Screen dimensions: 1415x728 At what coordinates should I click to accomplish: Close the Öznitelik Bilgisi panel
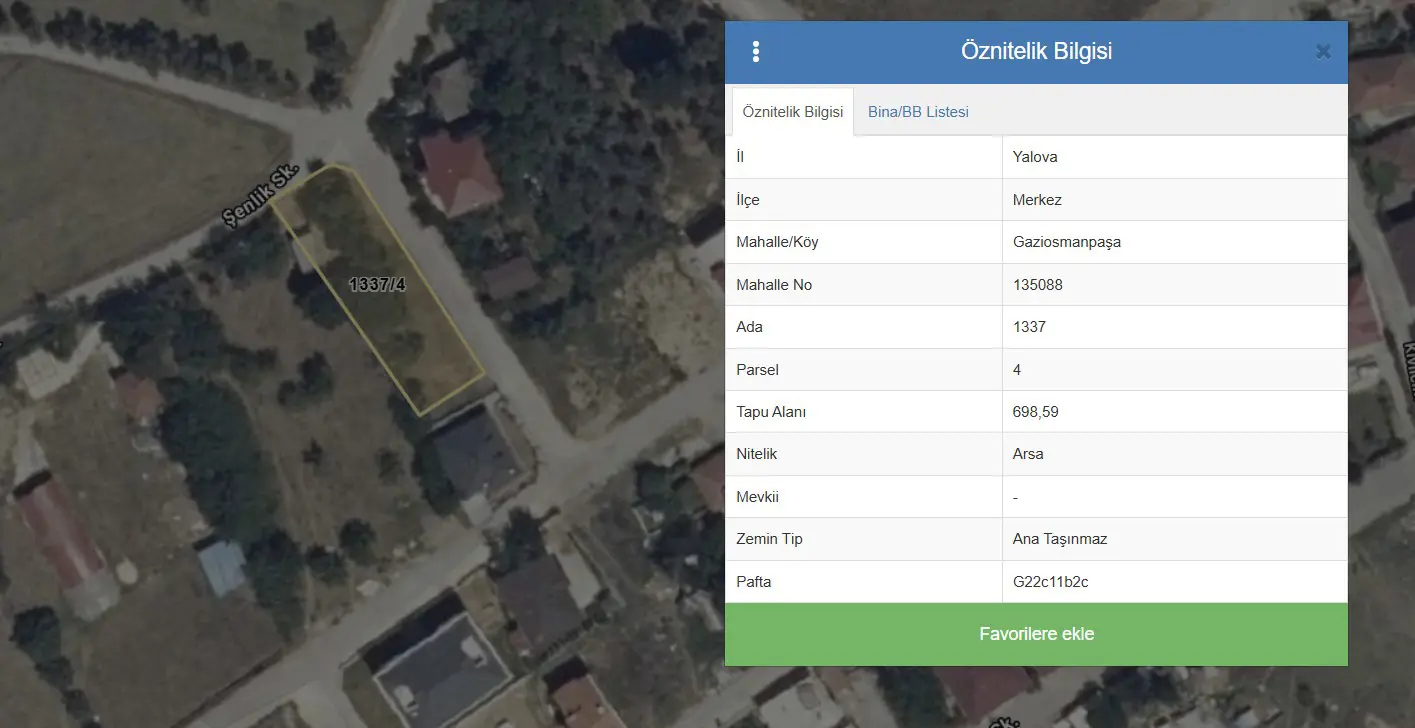click(1323, 52)
